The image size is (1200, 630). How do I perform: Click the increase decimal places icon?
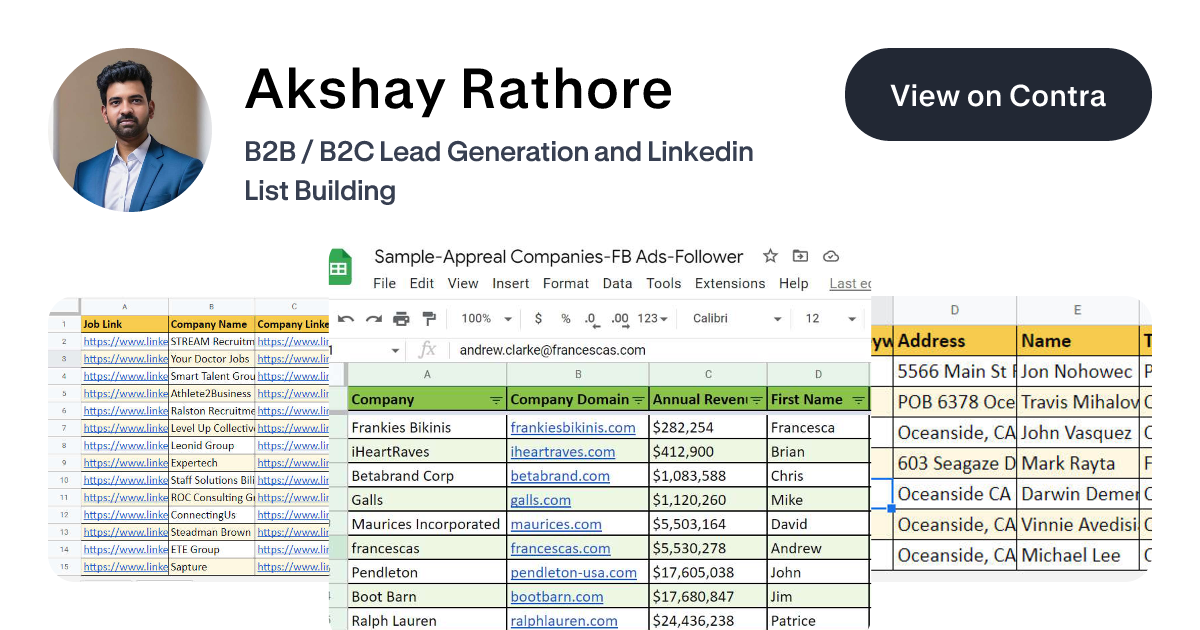click(619, 318)
